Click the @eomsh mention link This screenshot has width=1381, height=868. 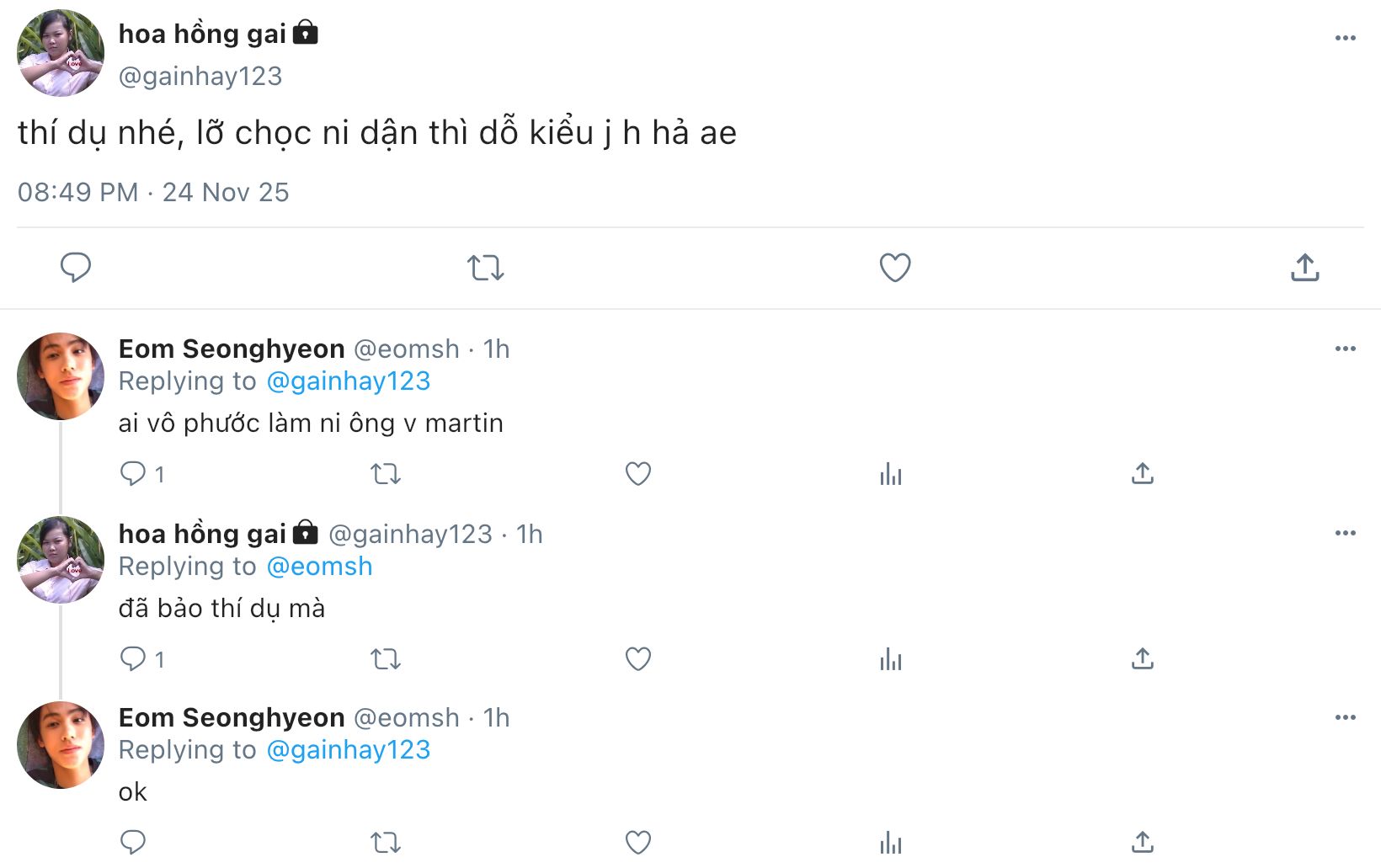(319, 567)
